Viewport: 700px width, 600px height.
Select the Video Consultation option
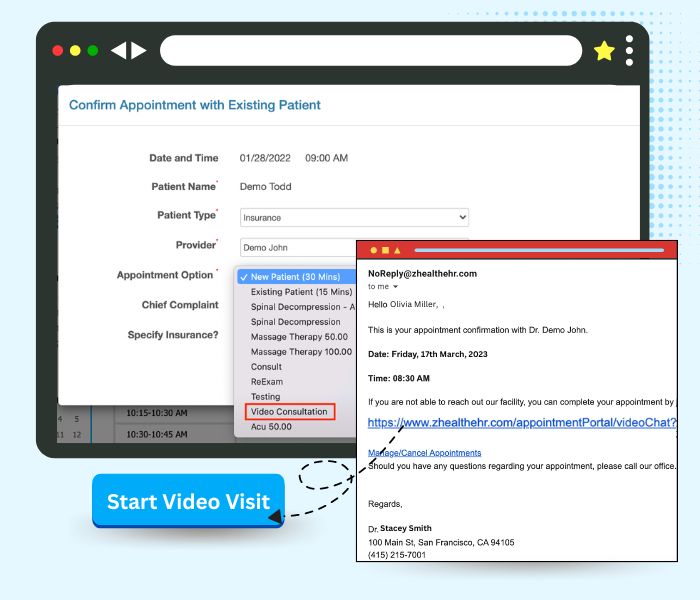click(x=289, y=412)
